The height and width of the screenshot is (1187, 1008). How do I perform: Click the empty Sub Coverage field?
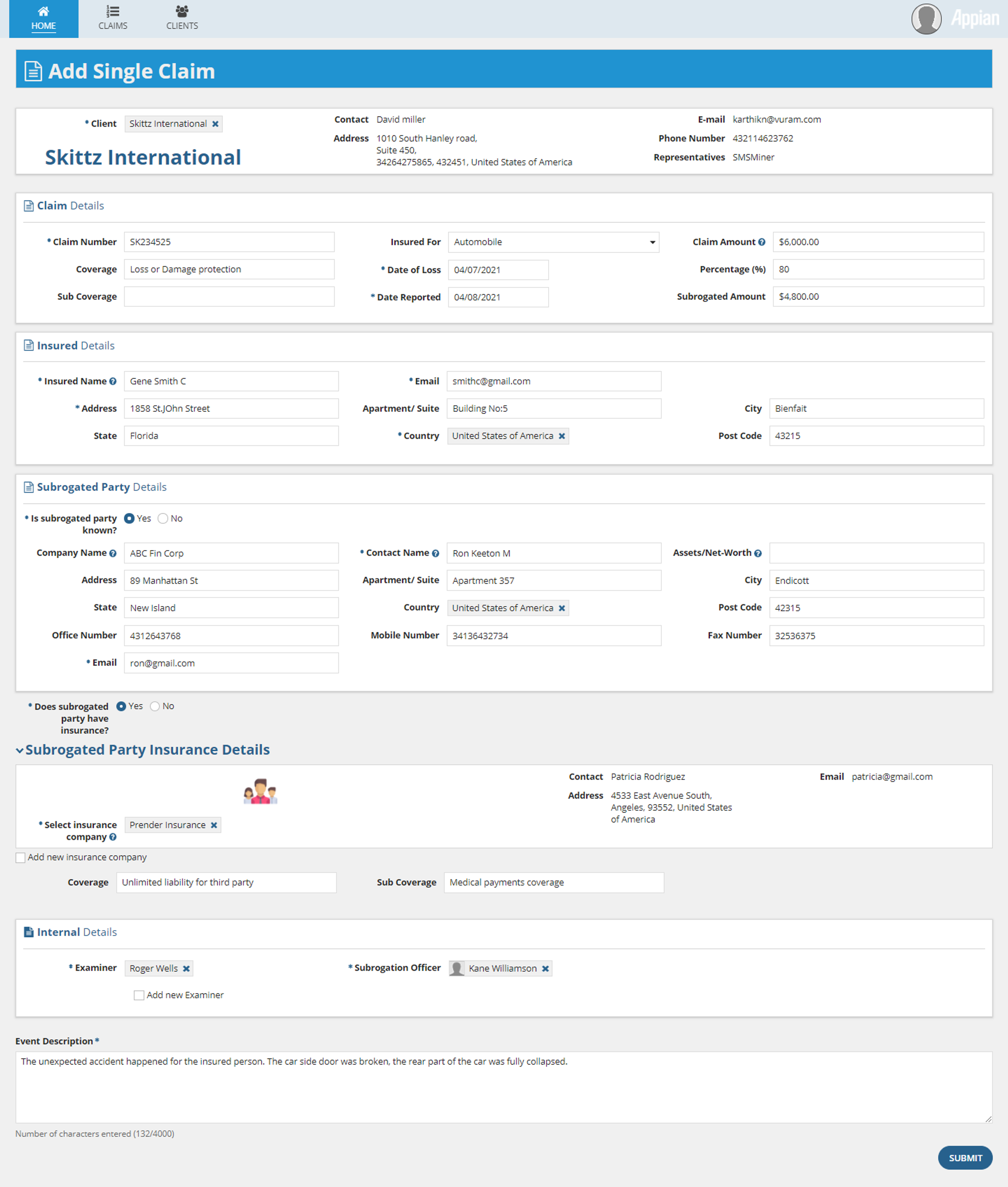point(229,297)
